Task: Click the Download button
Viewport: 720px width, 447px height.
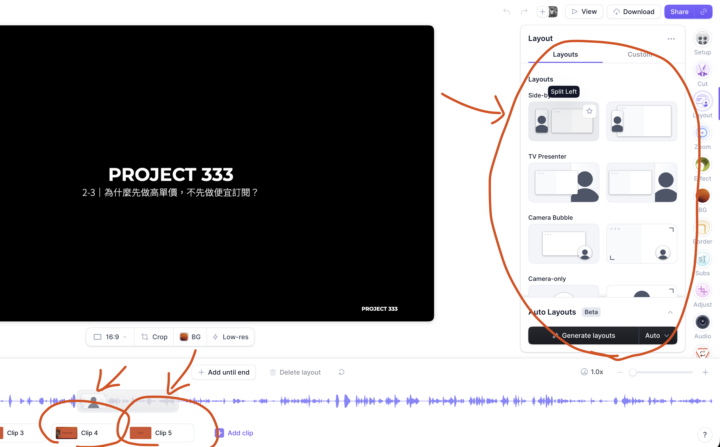Action: [x=634, y=11]
